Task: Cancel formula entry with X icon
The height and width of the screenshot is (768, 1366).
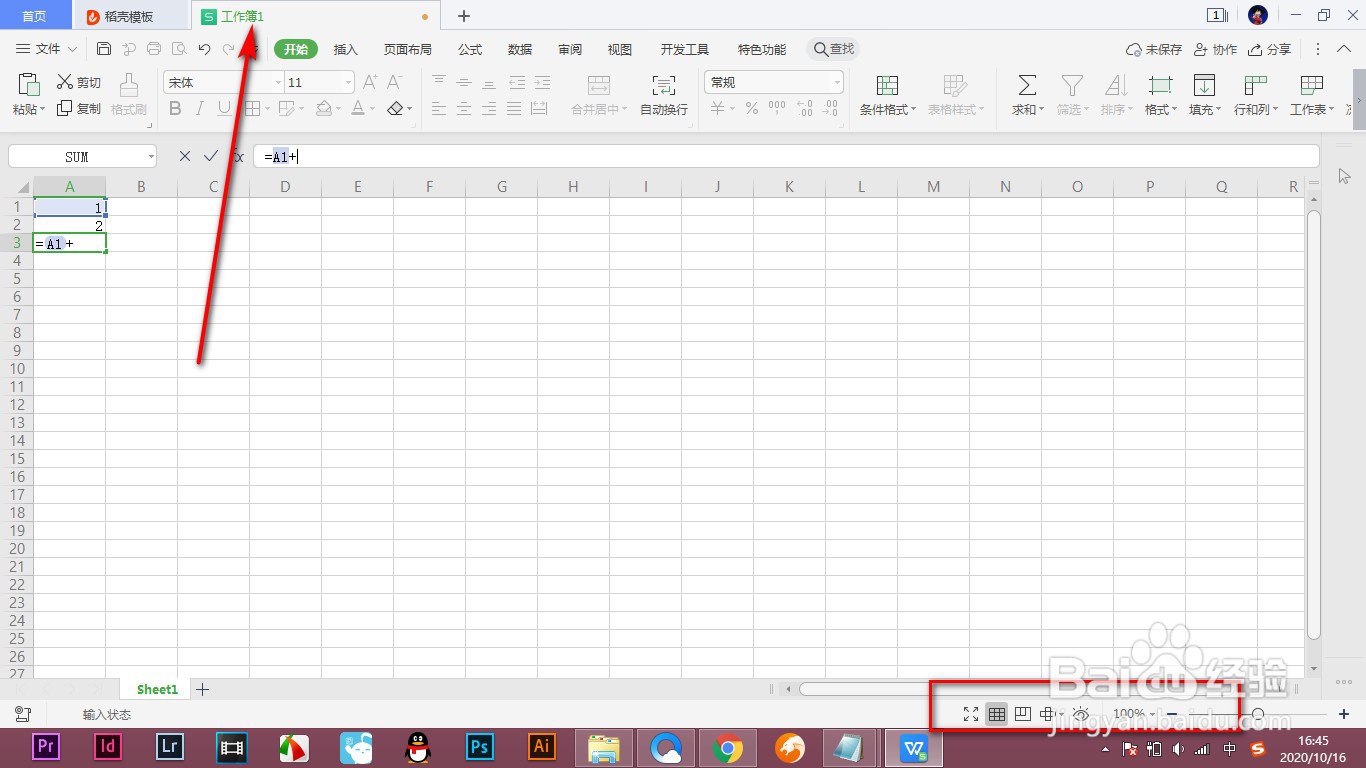Action: [x=185, y=156]
